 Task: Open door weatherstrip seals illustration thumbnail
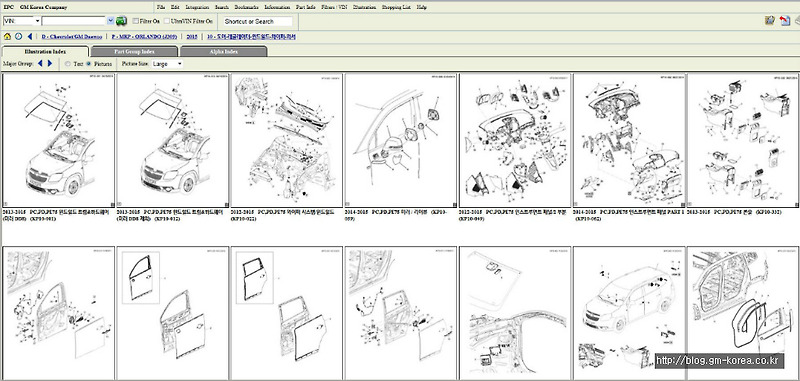tap(743, 313)
